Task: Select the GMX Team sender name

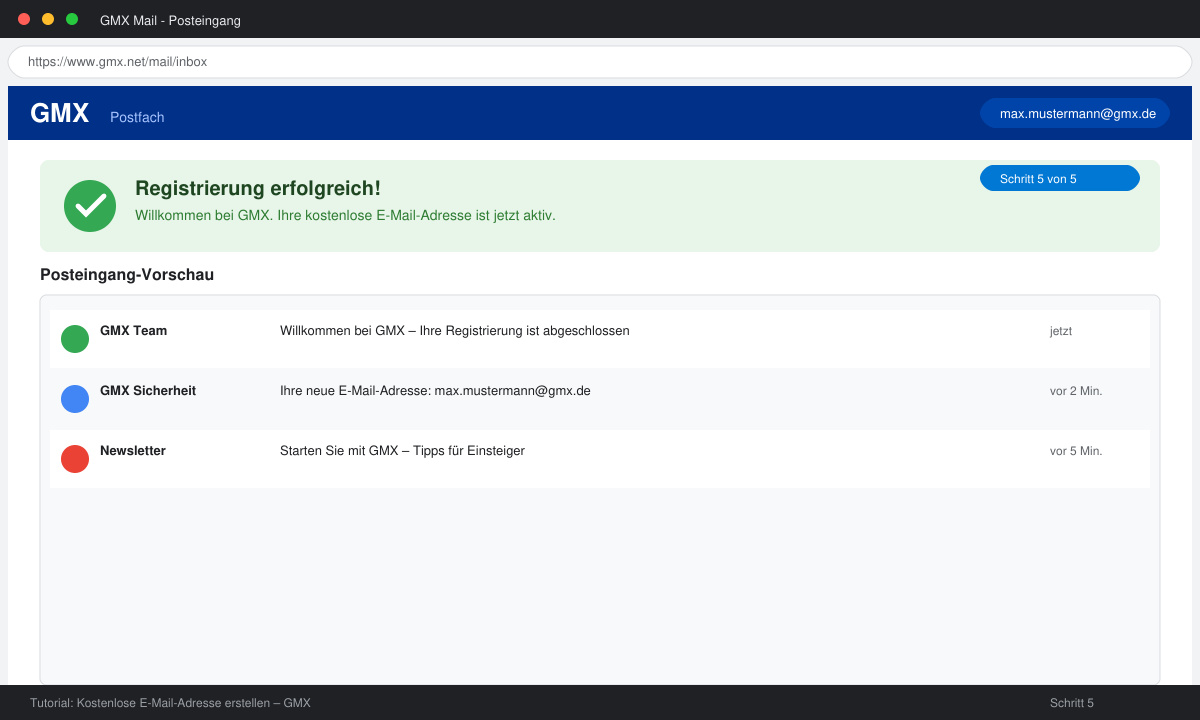Action: click(133, 331)
